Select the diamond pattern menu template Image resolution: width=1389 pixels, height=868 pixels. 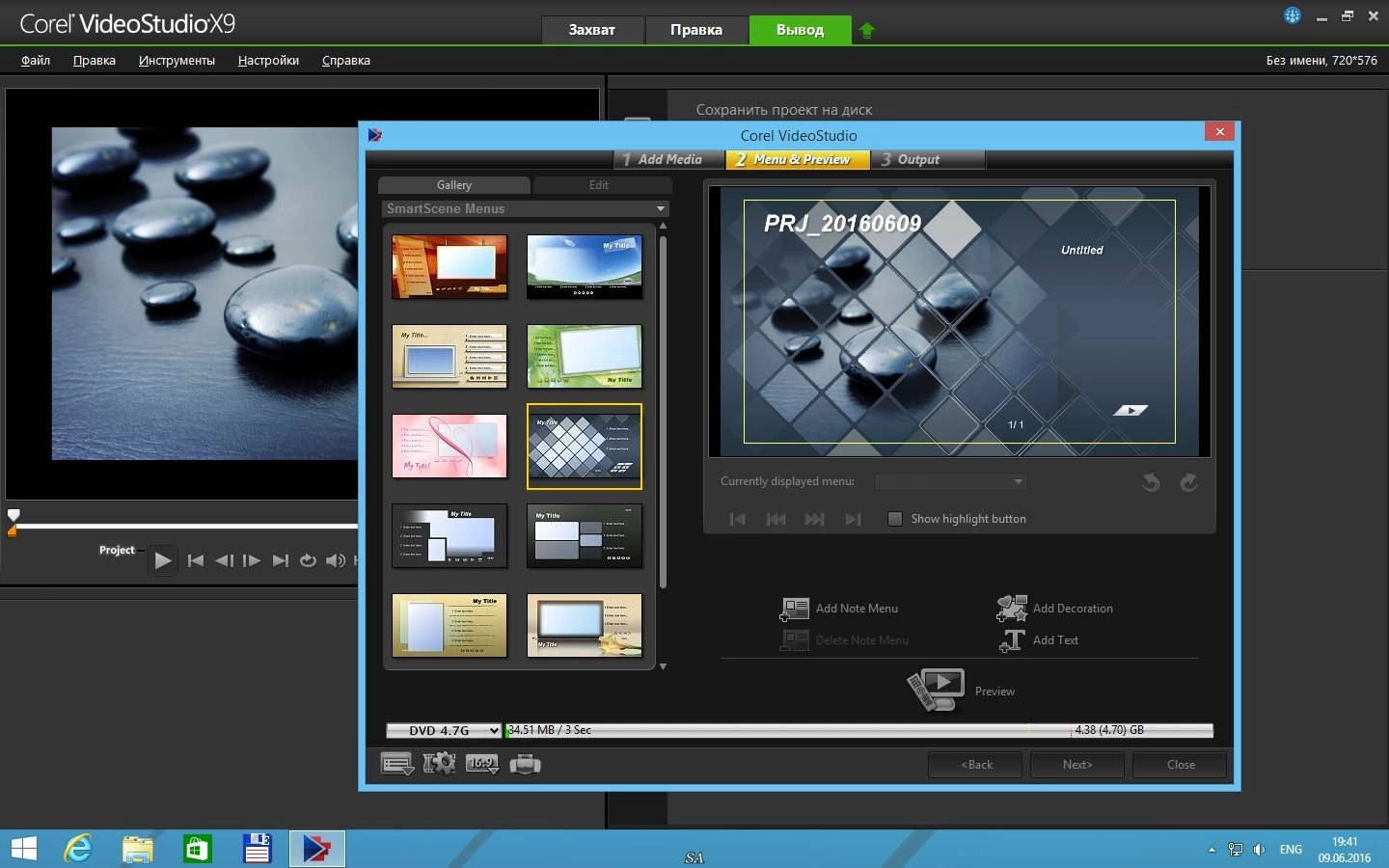585,447
